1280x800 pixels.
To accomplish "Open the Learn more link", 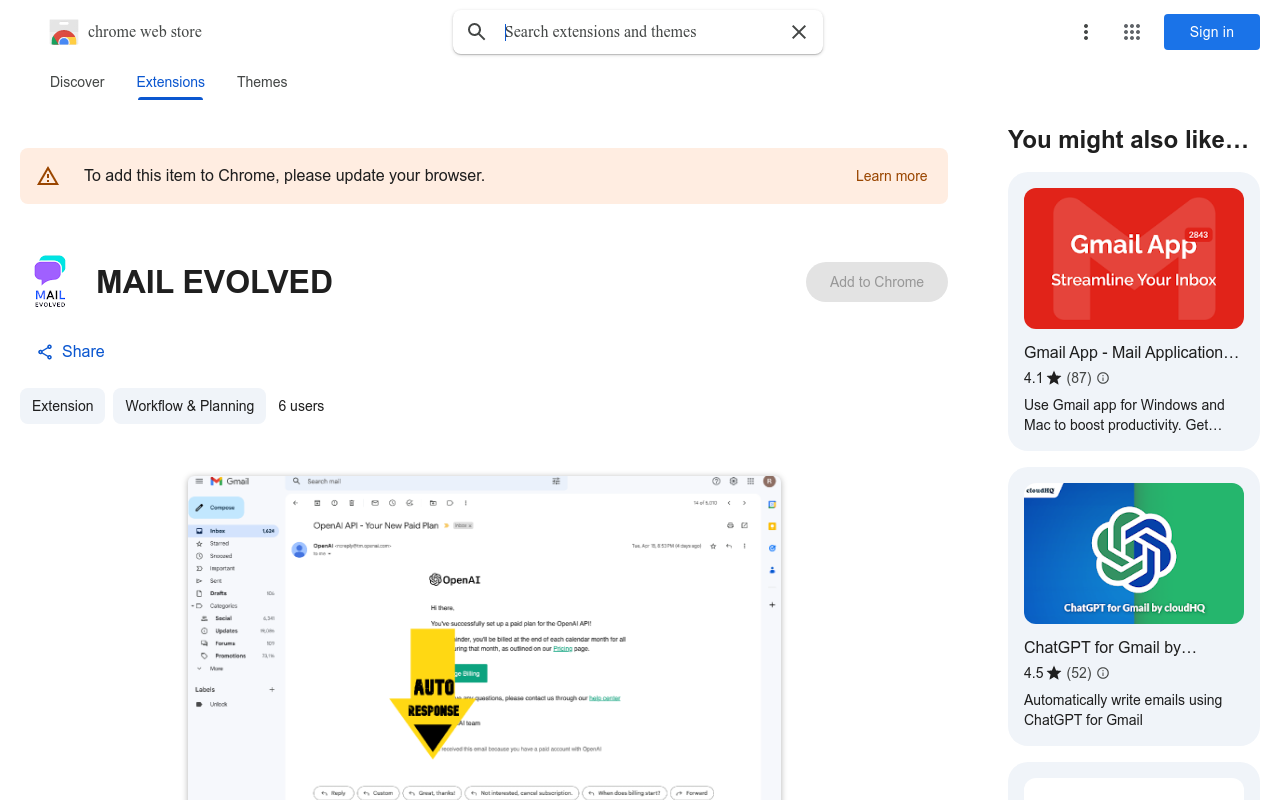I will (891, 176).
